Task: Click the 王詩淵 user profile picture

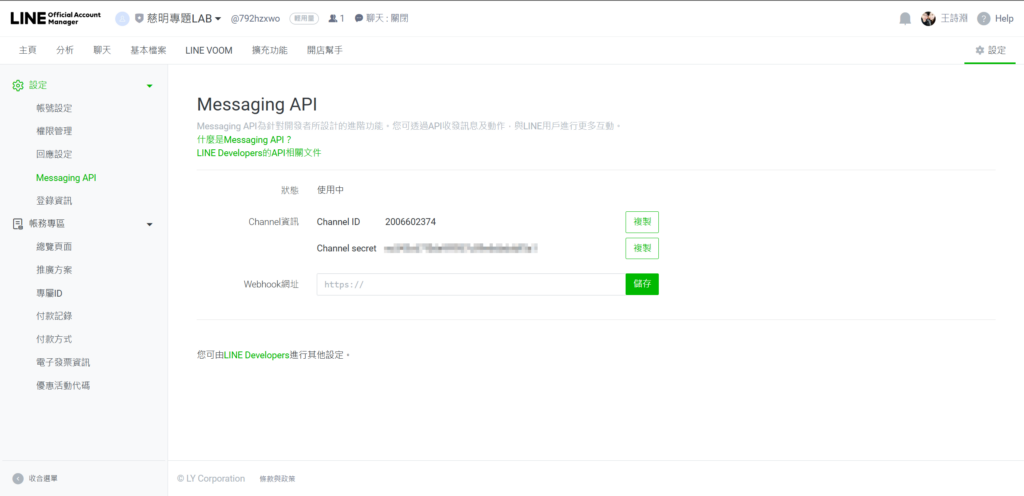Action: click(928, 19)
